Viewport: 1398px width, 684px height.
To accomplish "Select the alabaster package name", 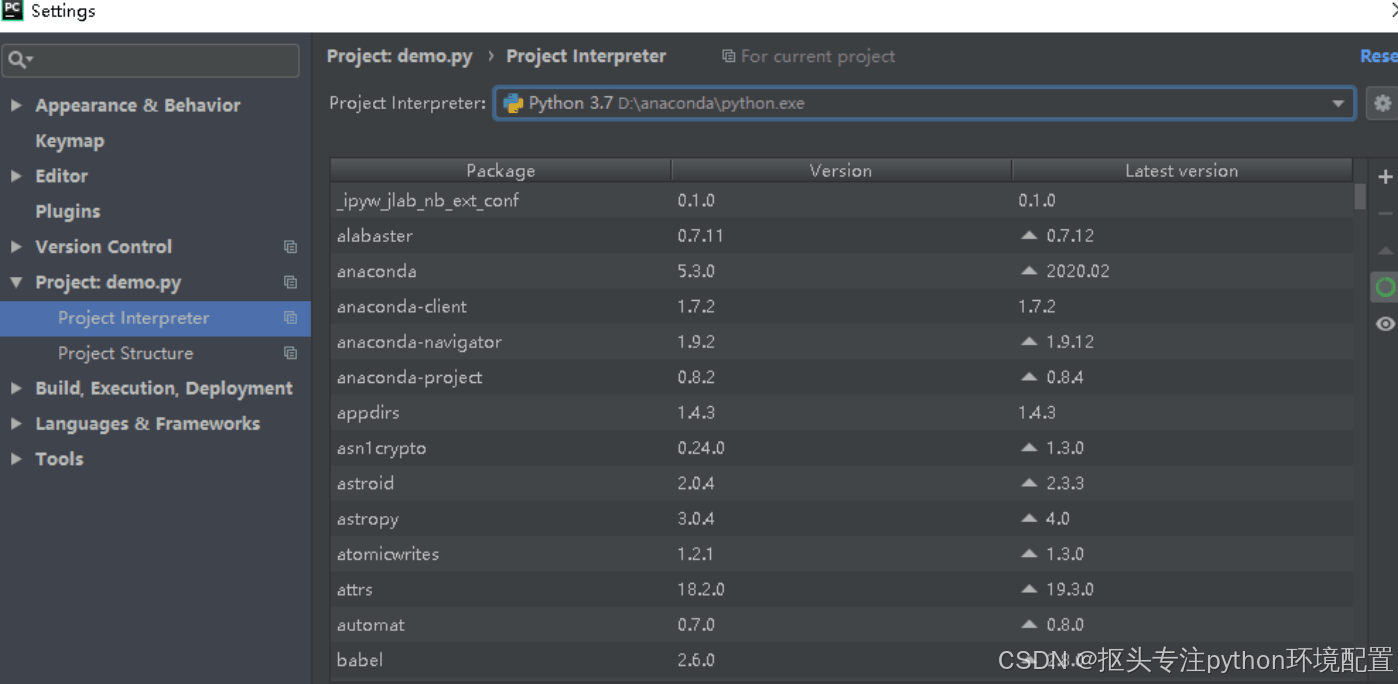I will coord(375,236).
